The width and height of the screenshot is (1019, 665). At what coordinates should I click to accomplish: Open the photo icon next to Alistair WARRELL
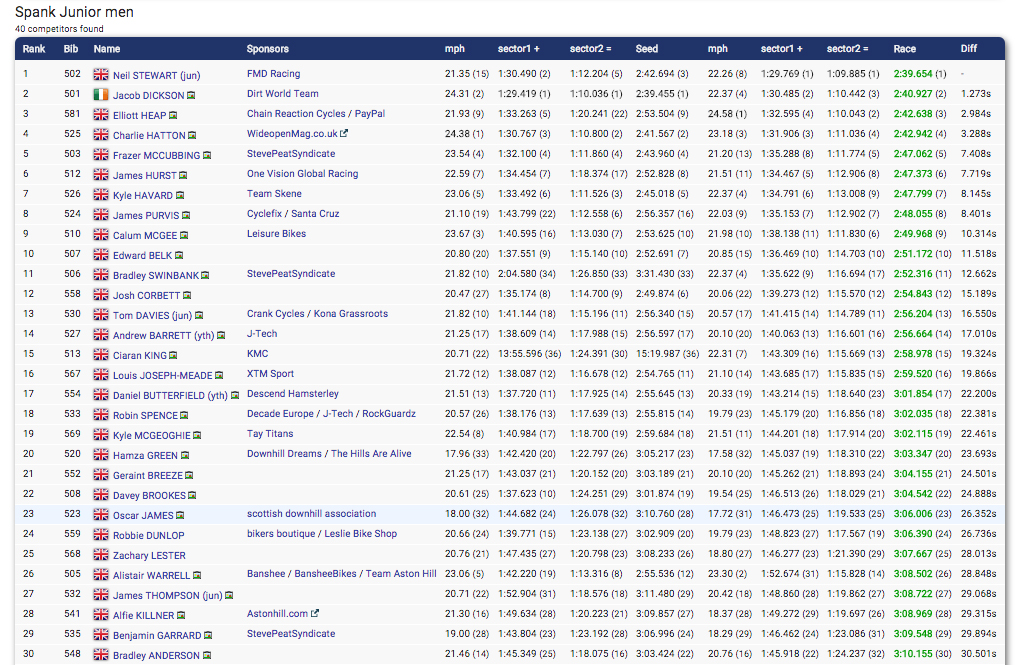click(x=197, y=576)
